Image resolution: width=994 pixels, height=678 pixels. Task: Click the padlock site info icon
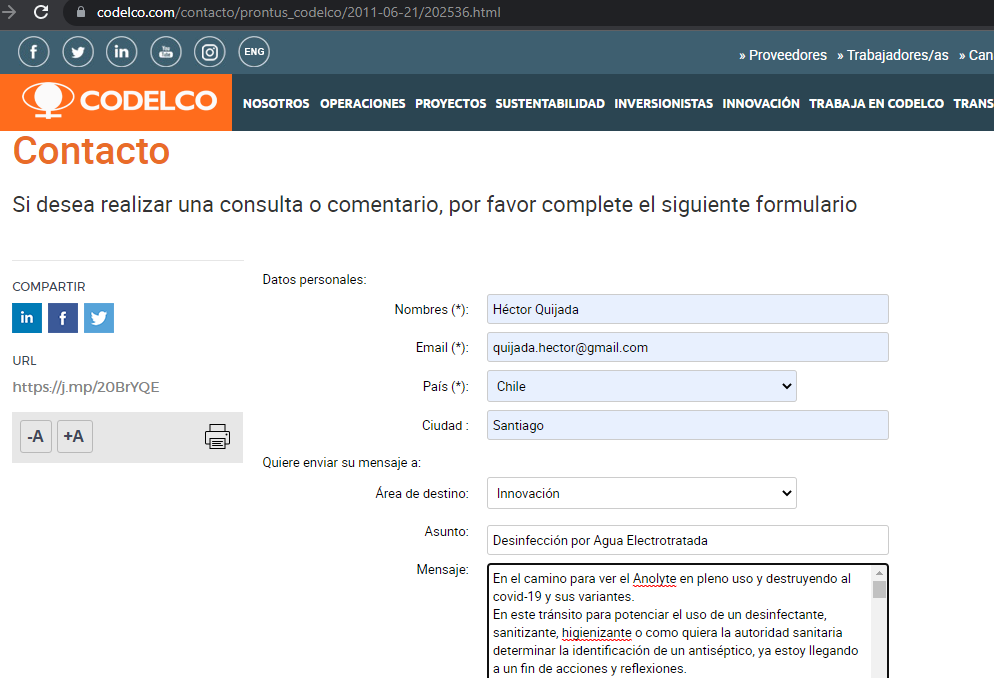(81, 12)
